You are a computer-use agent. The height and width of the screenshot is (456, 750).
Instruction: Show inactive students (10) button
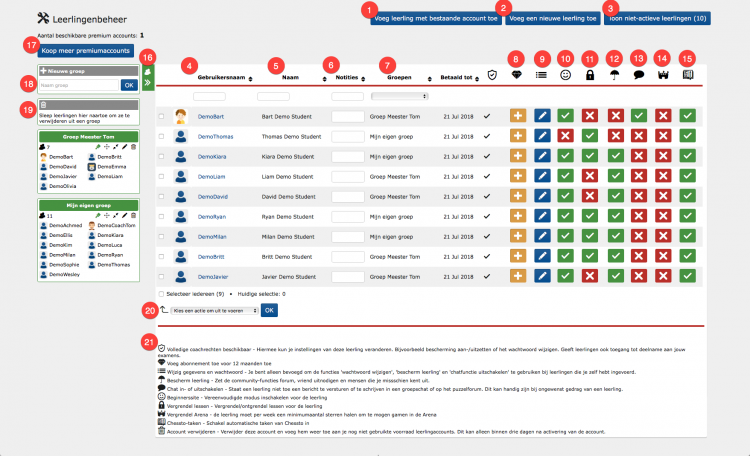657,18
